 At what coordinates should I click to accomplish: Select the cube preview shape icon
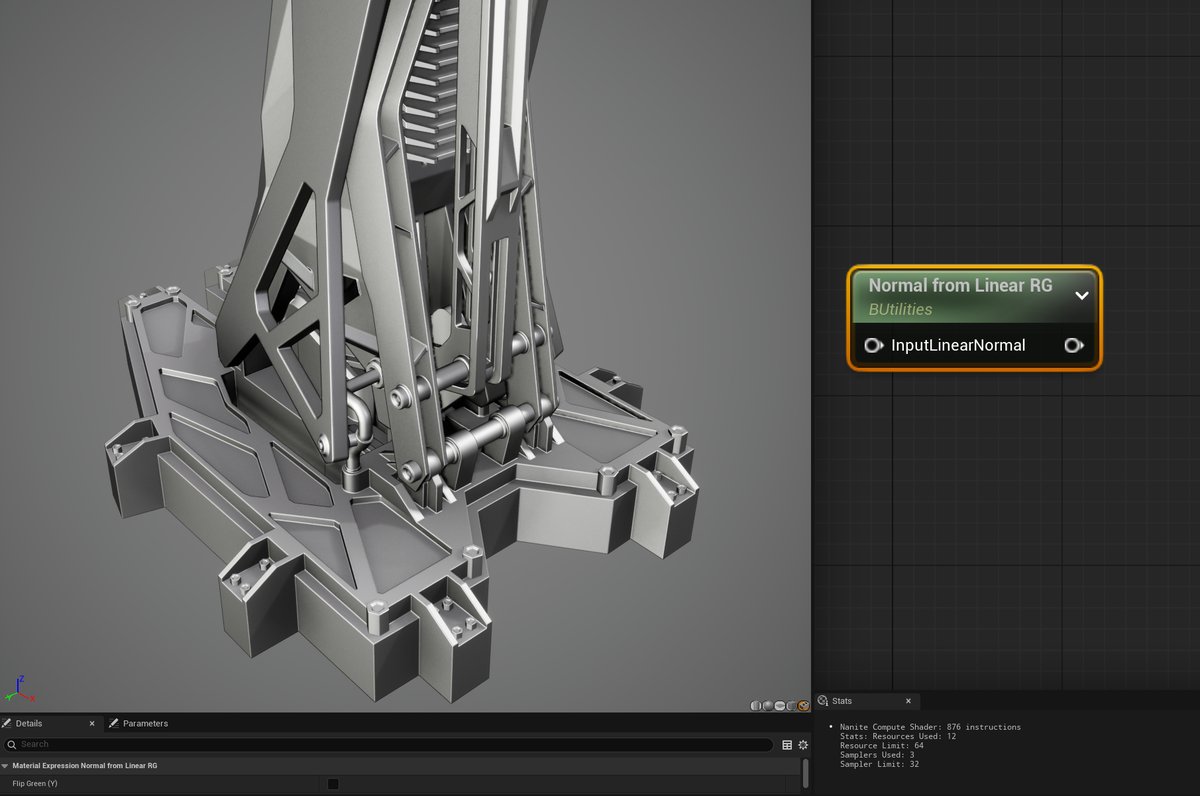click(x=791, y=706)
